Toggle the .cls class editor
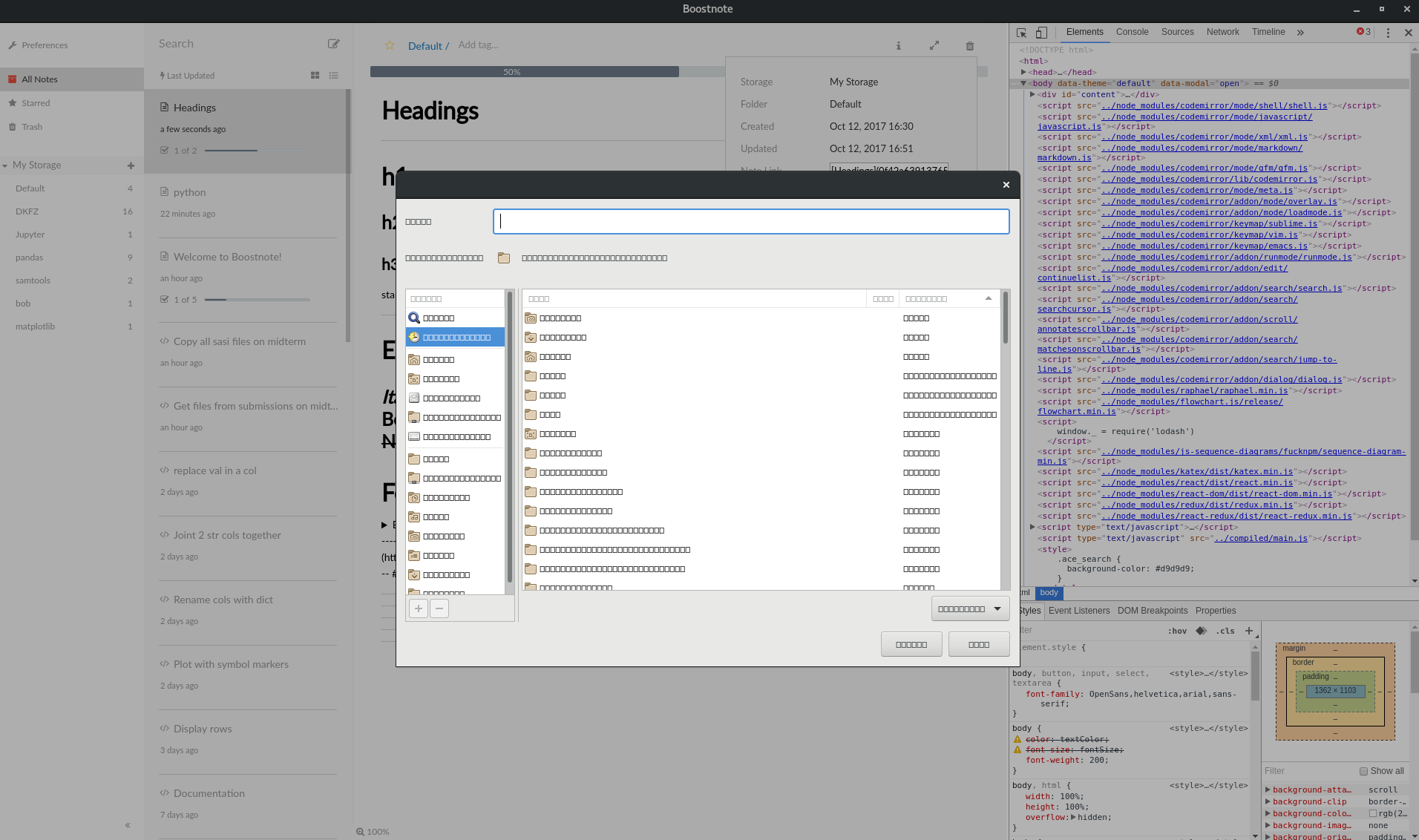The height and width of the screenshot is (840, 1419). point(1225,631)
